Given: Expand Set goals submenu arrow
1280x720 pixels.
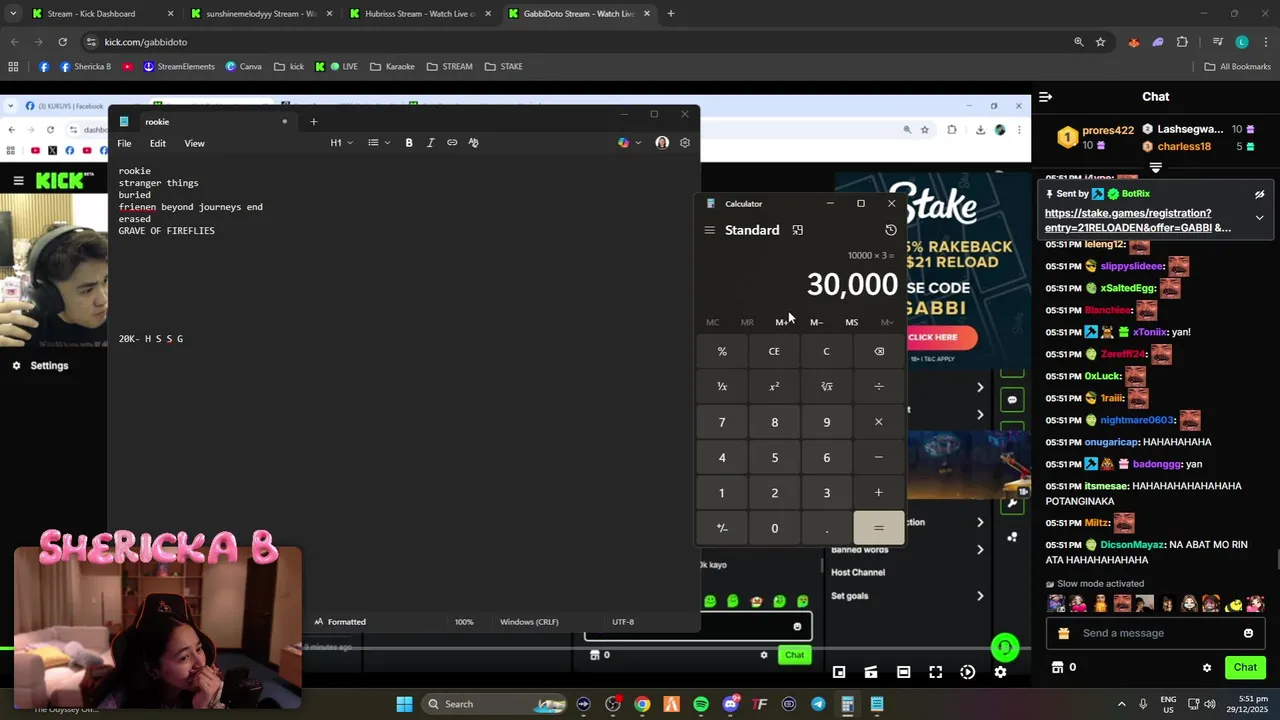Looking at the screenshot, I should (x=980, y=596).
